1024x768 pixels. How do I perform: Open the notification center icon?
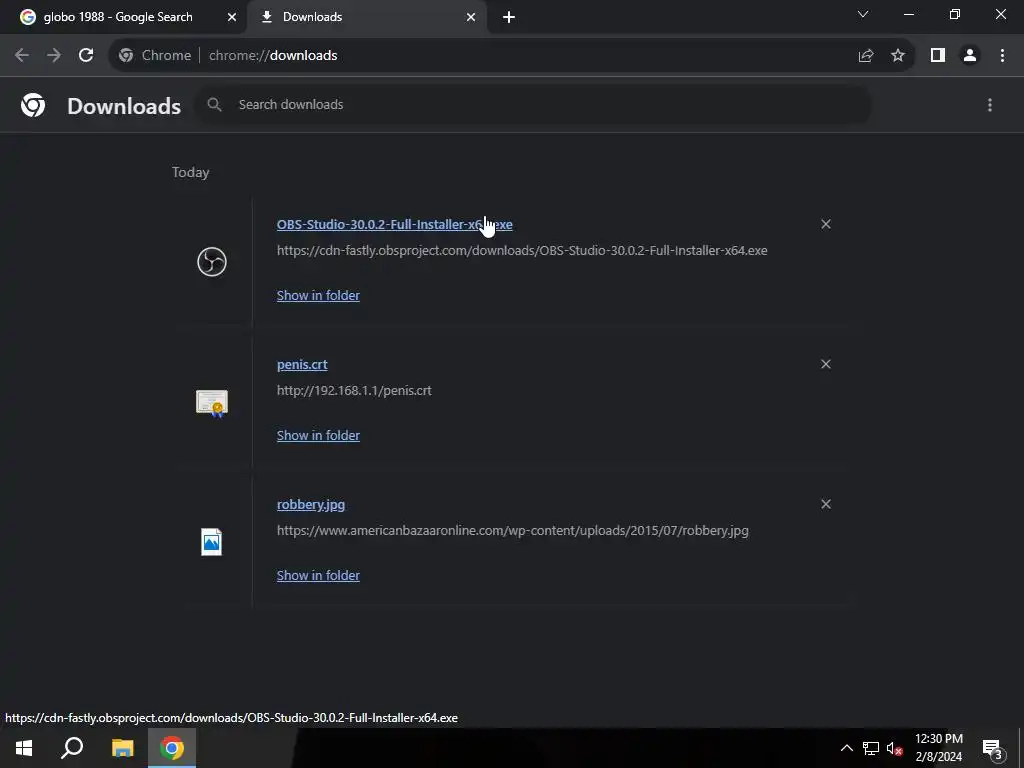tap(992, 748)
